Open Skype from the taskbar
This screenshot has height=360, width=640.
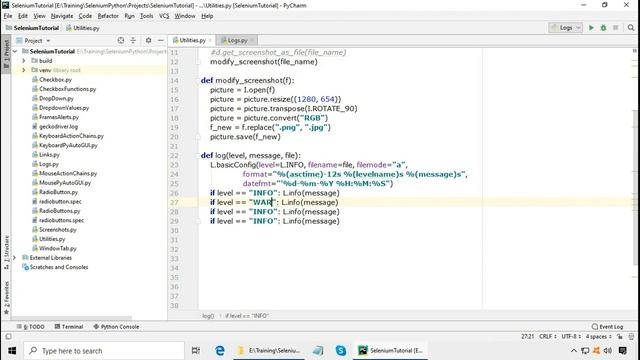(340, 351)
